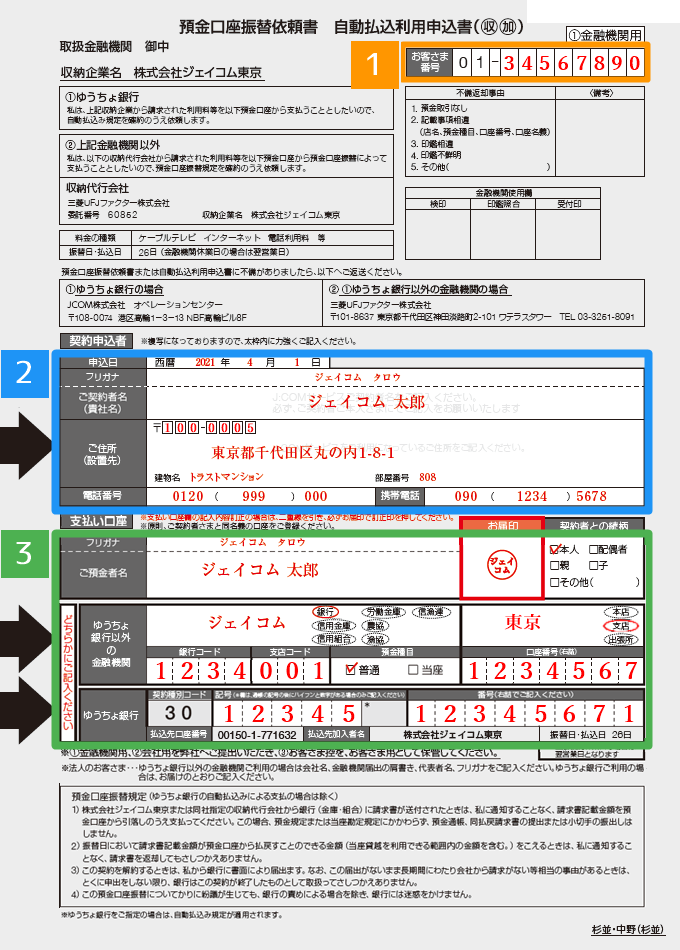Select the circled 銀行 institution type

coord(325,612)
